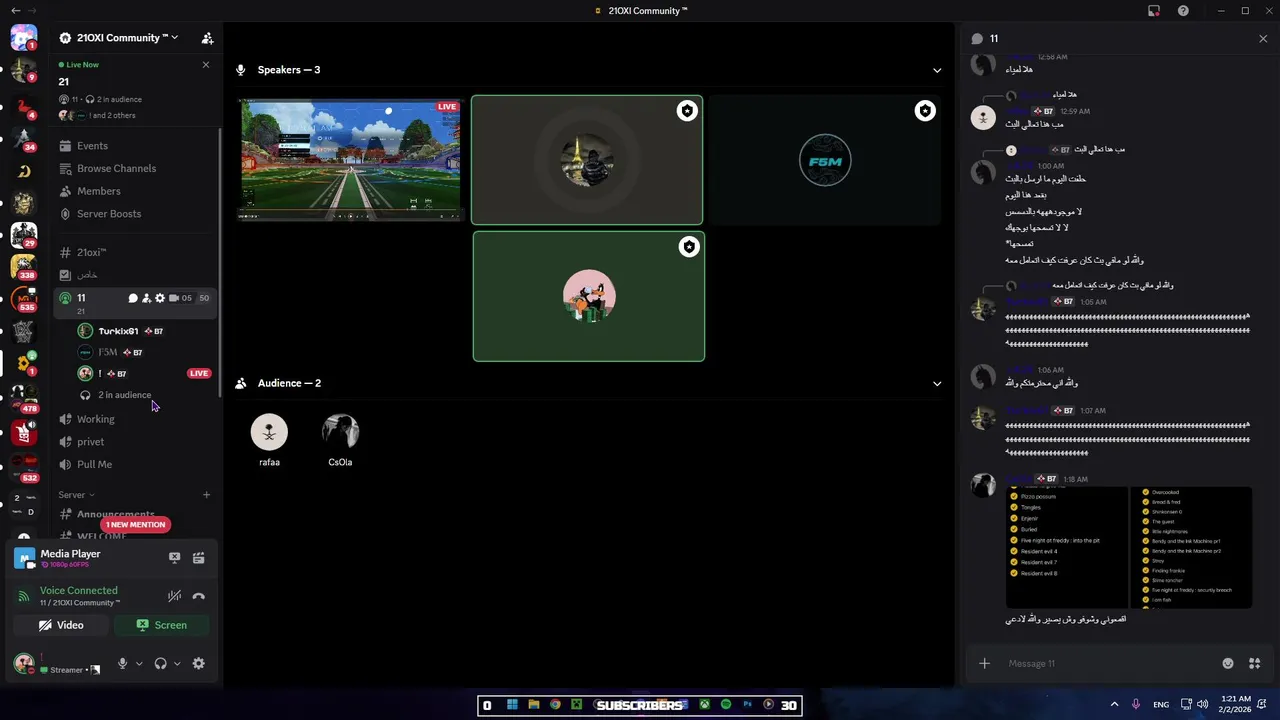Click moderator badge on bottom speaker tile
1280x720 pixels.
coord(688,247)
